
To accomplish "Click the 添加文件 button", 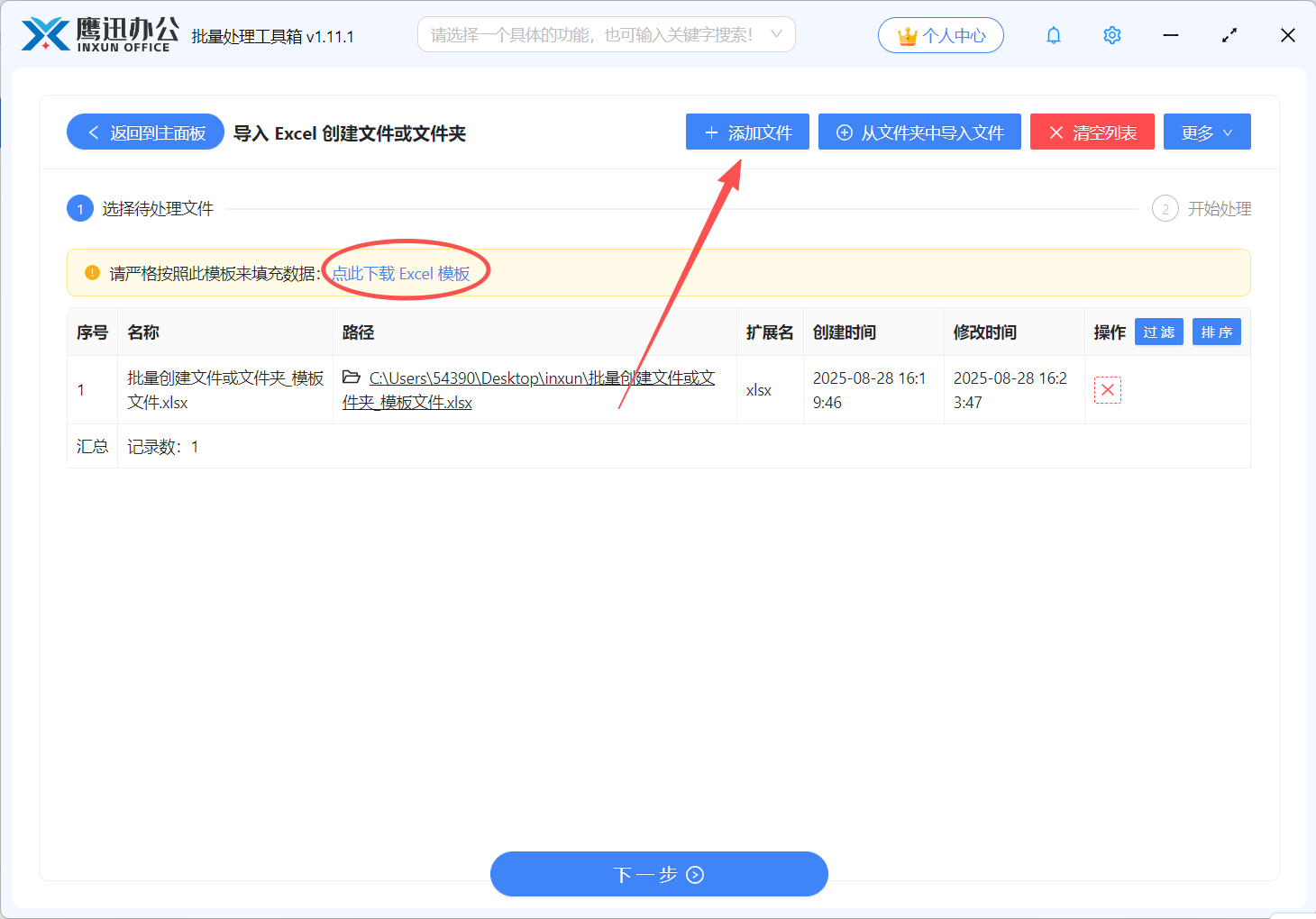I will 747,132.
